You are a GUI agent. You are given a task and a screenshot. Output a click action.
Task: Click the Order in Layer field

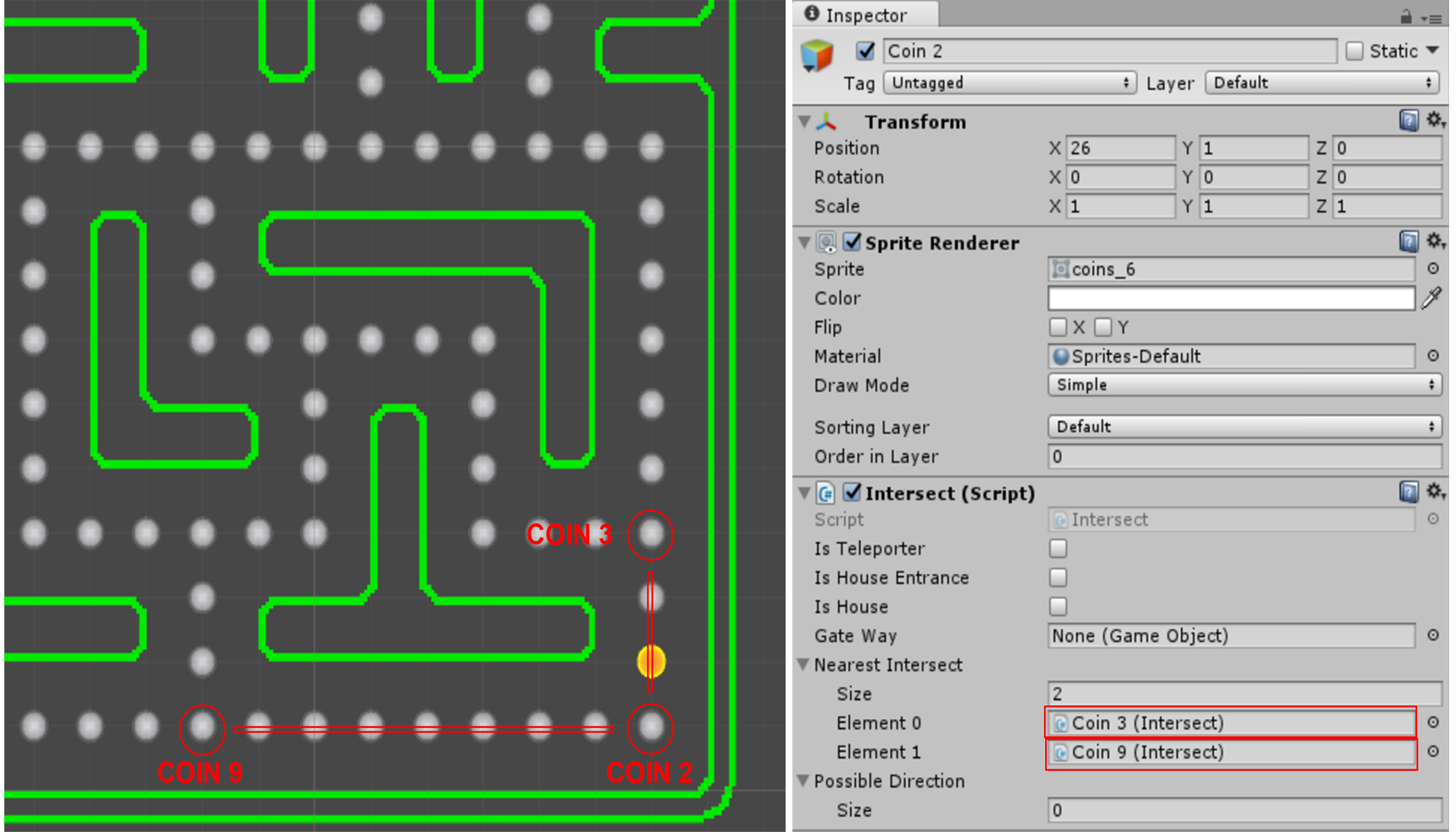click(1245, 456)
